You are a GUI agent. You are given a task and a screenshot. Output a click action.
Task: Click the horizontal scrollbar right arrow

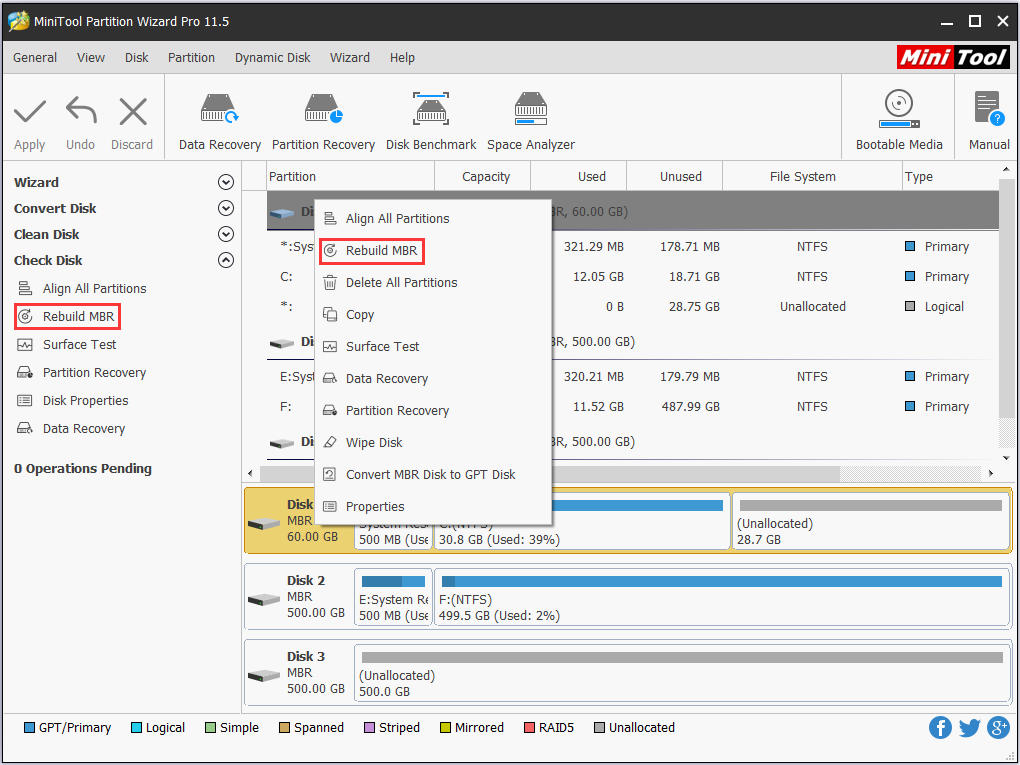tap(991, 473)
